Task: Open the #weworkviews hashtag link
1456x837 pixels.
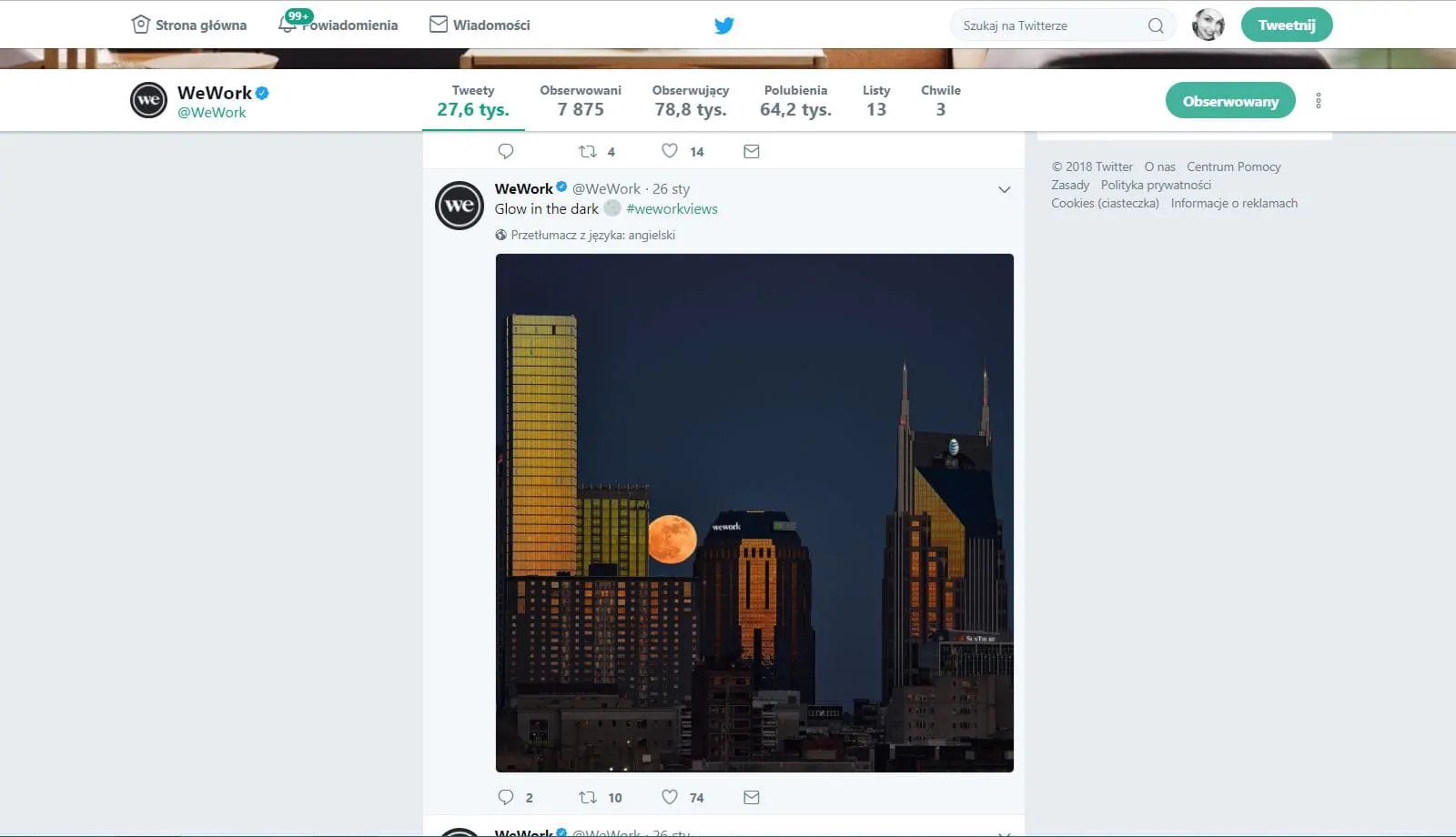Action: tap(672, 208)
